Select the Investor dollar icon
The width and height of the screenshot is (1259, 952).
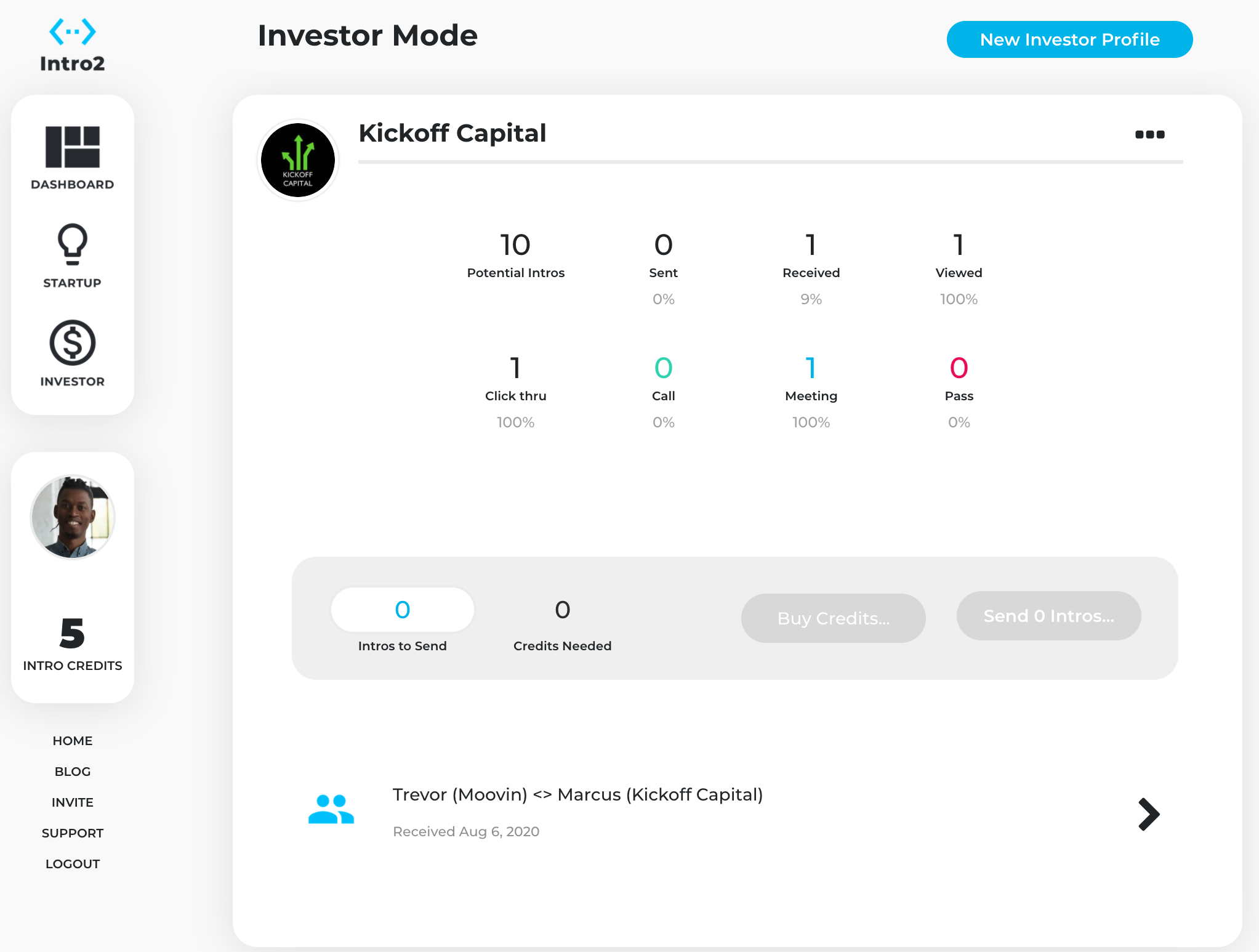point(73,343)
